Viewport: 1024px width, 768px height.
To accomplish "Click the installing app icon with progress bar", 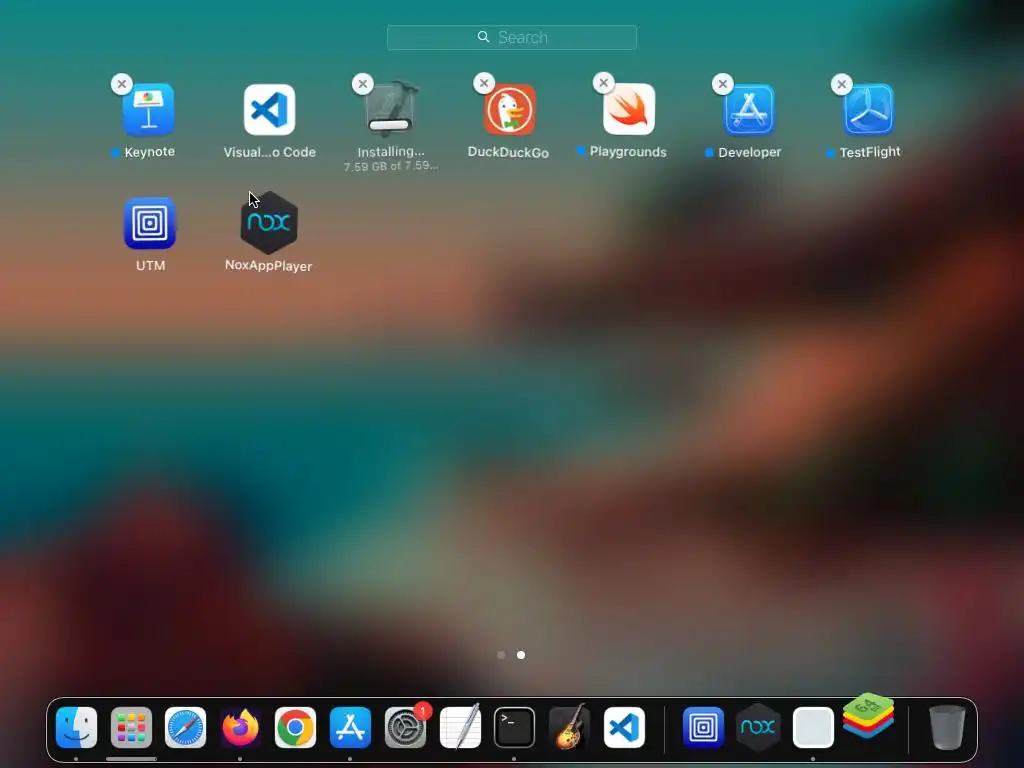I will coord(390,110).
